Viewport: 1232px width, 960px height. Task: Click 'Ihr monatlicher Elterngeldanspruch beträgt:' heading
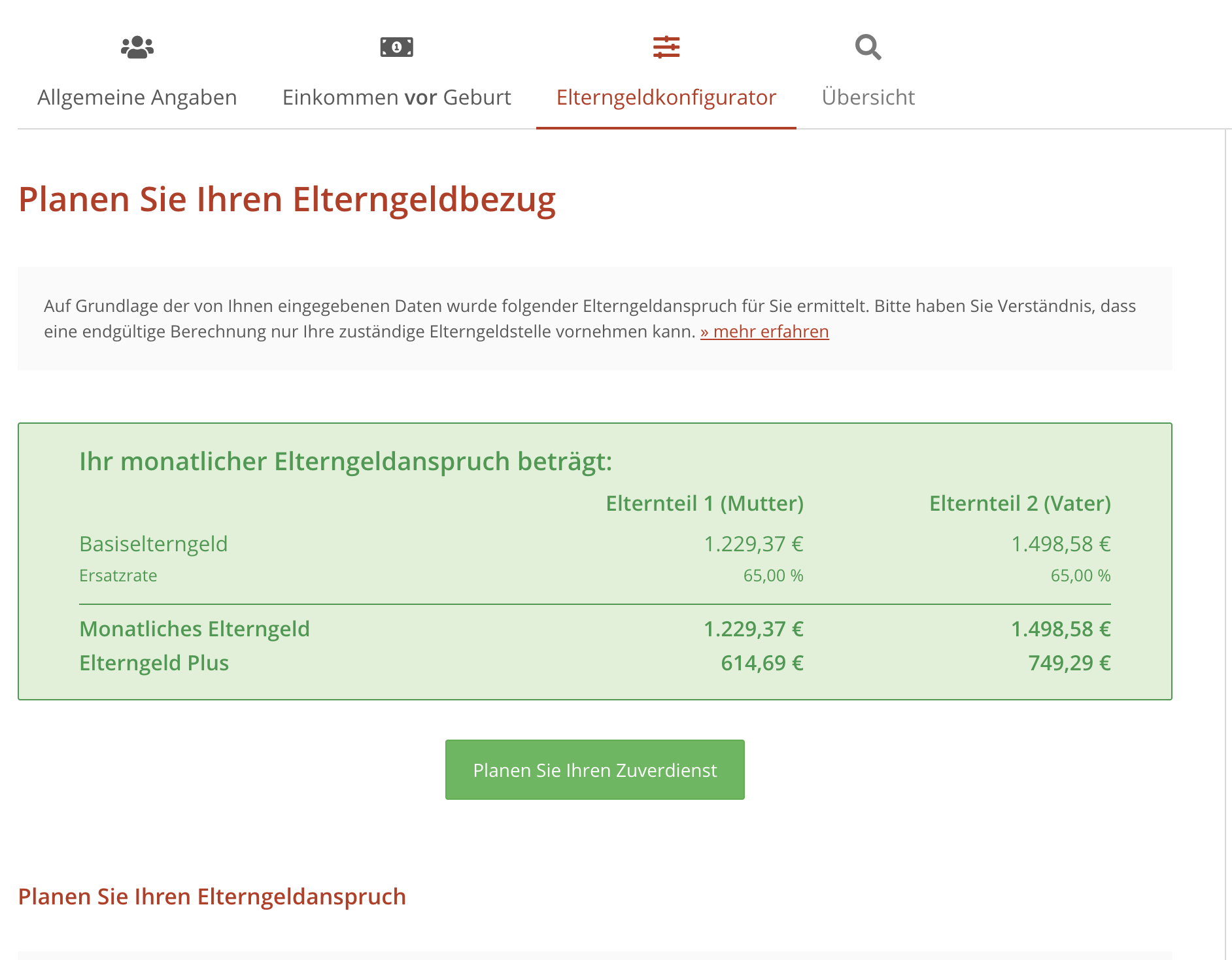pos(346,462)
